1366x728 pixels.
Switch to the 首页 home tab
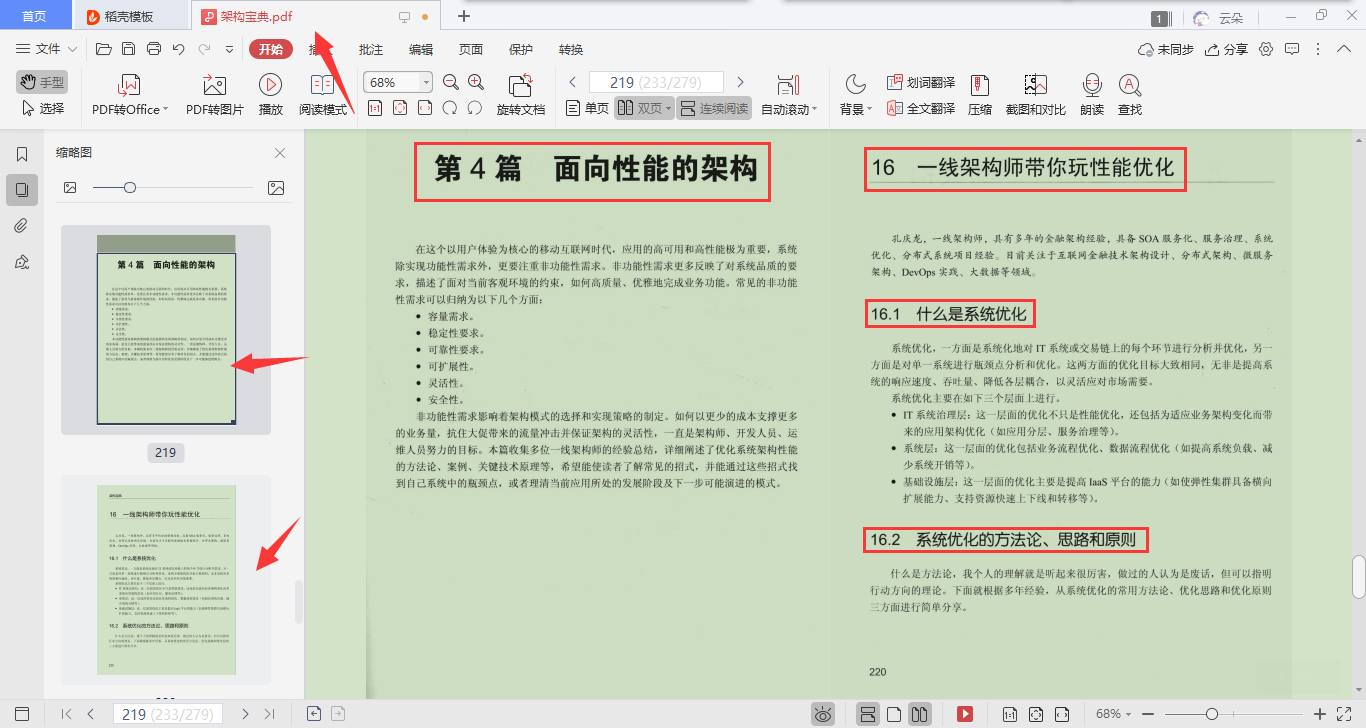[35, 16]
